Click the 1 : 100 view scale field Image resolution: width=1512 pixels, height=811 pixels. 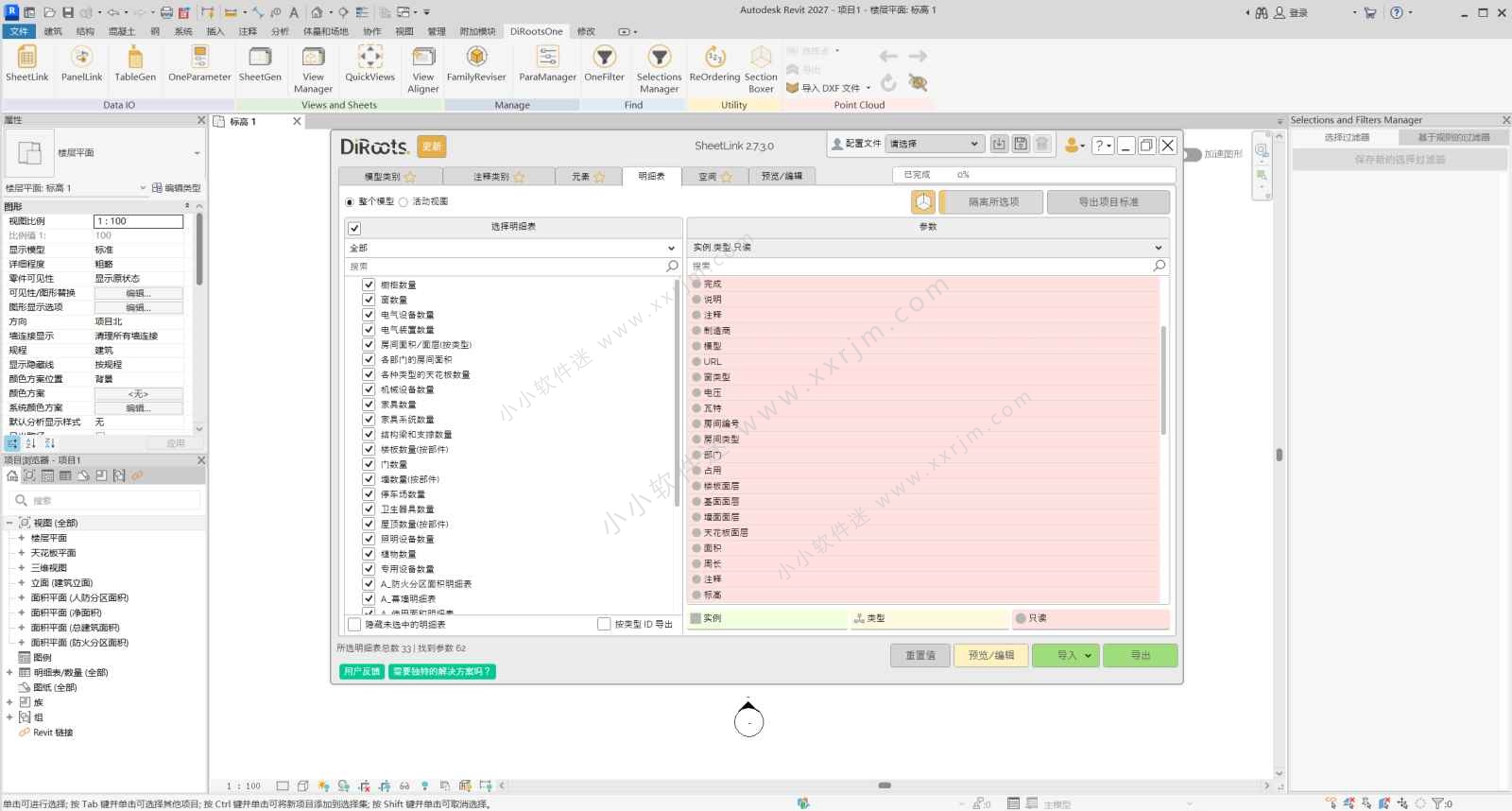point(138,221)
